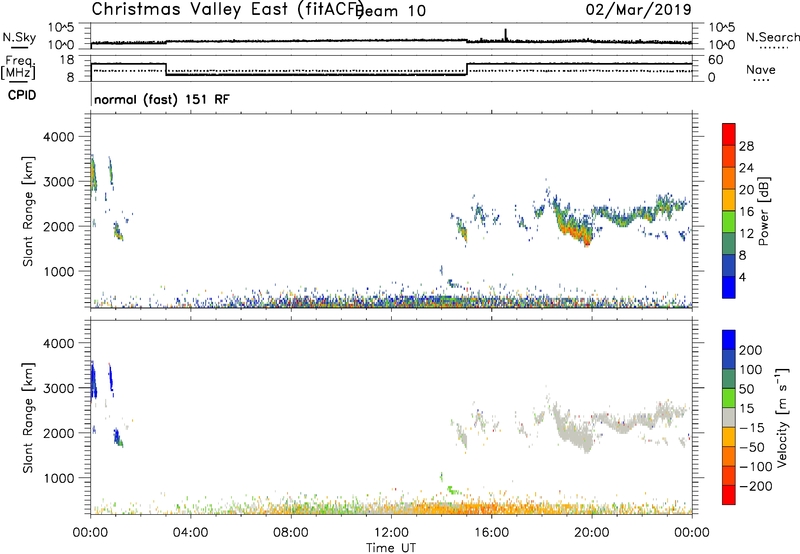
Task: Click the 'N.Sky' legend label
Action: tap(19, 38)
